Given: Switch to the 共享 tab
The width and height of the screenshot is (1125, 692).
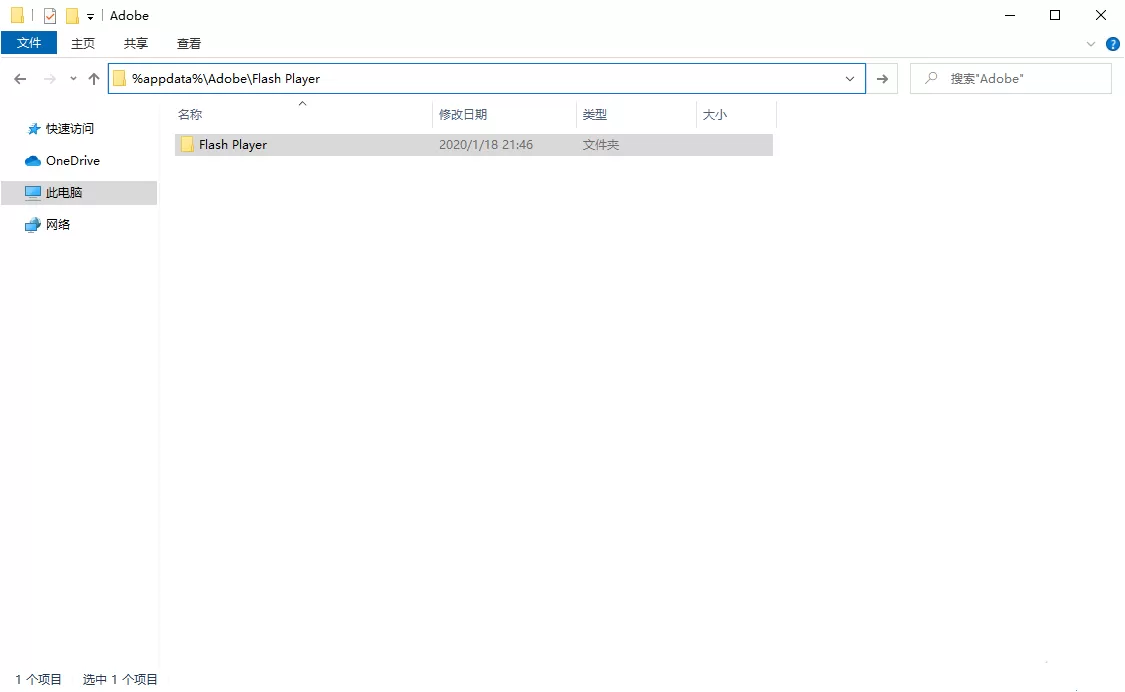Looking at the screenshot, I should pos(136,44).
